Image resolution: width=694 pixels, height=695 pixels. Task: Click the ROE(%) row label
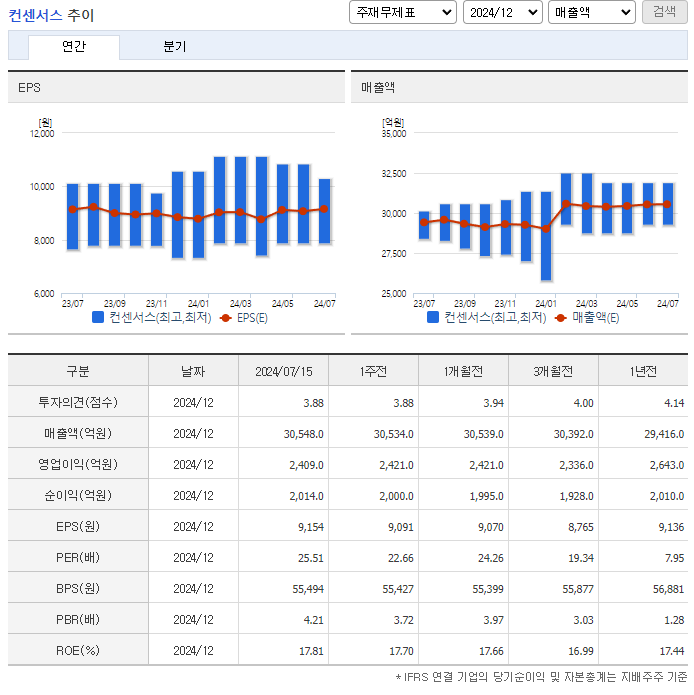coord(78,650)
